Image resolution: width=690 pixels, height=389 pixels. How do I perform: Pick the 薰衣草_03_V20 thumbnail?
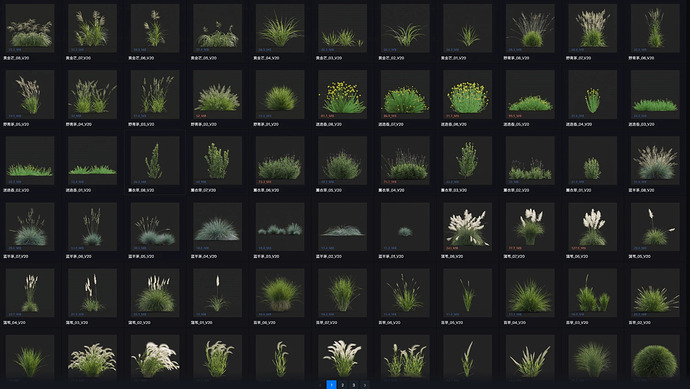pyautogui.click(x=467, y=160)
